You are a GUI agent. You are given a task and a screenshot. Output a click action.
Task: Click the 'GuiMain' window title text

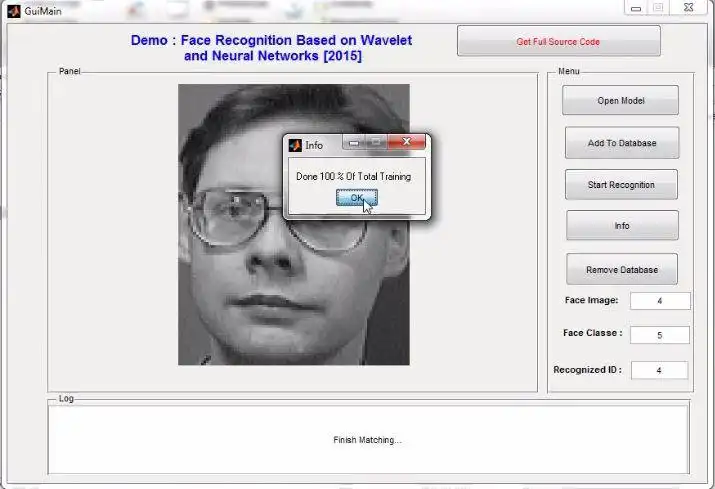(43, 11)
